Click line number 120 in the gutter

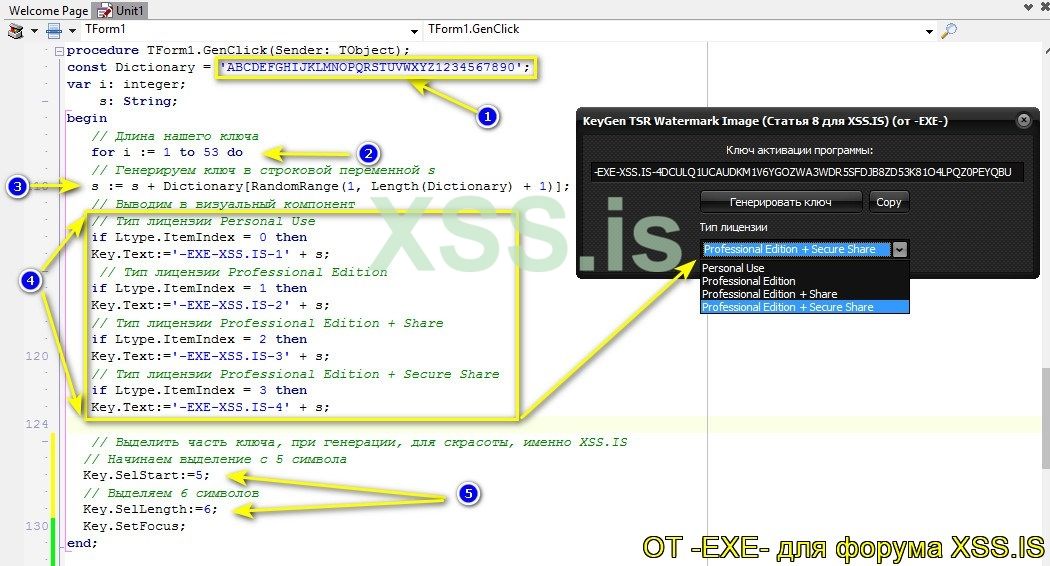click(37, 356)
